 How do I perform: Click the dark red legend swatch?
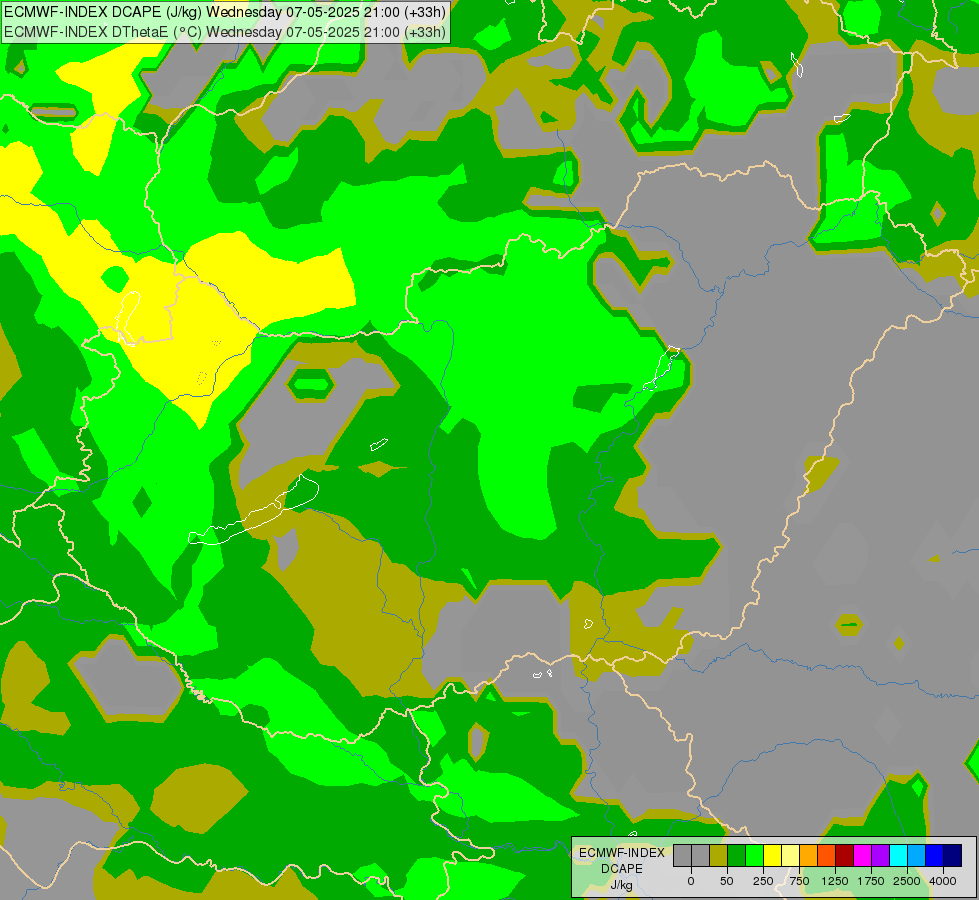tap(845, 856)
